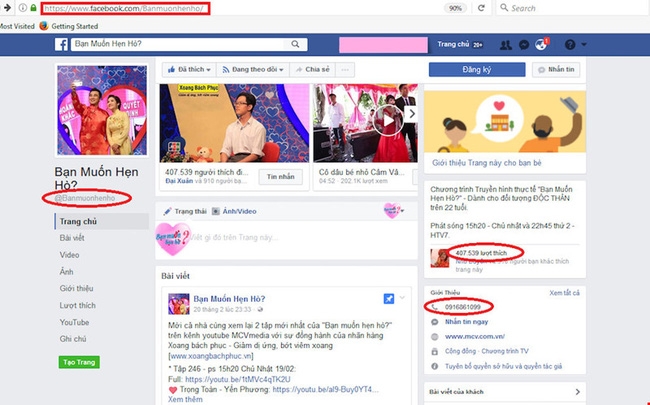Click the help question mark icon
Screen dimensions: 650x405
(x=570, y=44)
